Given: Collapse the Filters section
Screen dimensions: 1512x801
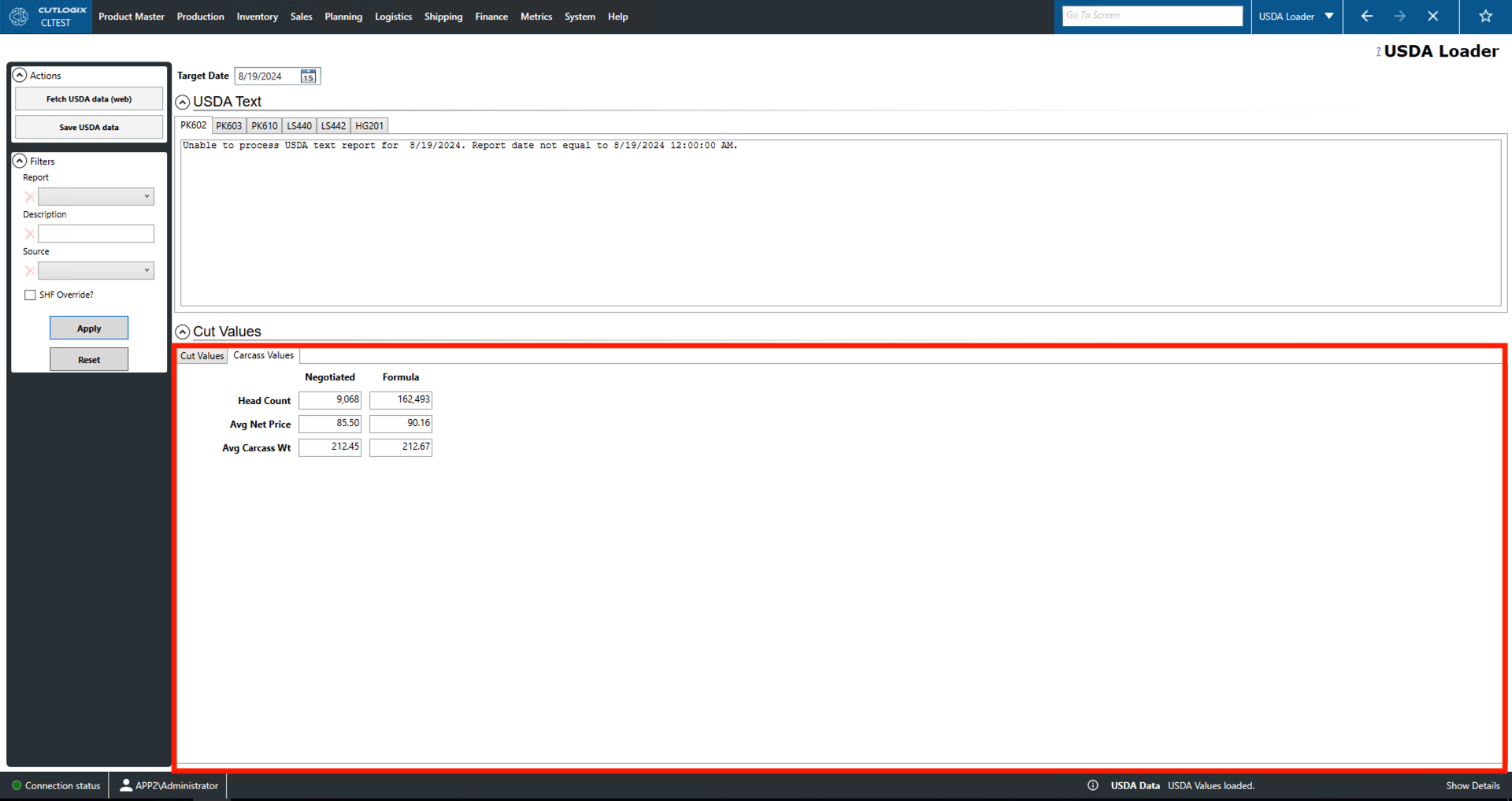Looking at the screenshot, I should tap(20, 161).
